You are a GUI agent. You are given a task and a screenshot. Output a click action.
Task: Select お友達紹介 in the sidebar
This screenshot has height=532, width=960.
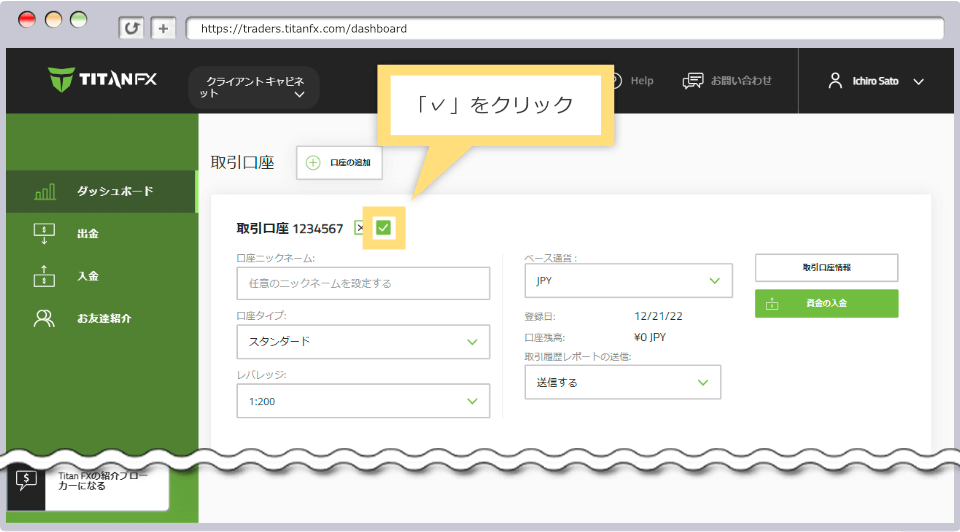pos(102,318)
